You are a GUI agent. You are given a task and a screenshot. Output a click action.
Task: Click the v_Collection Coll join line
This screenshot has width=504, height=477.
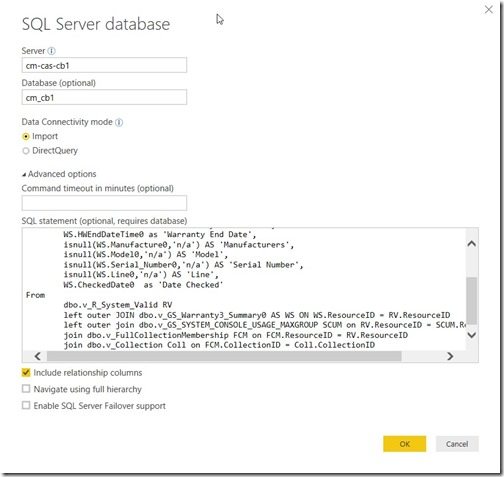tap(219, 345)
